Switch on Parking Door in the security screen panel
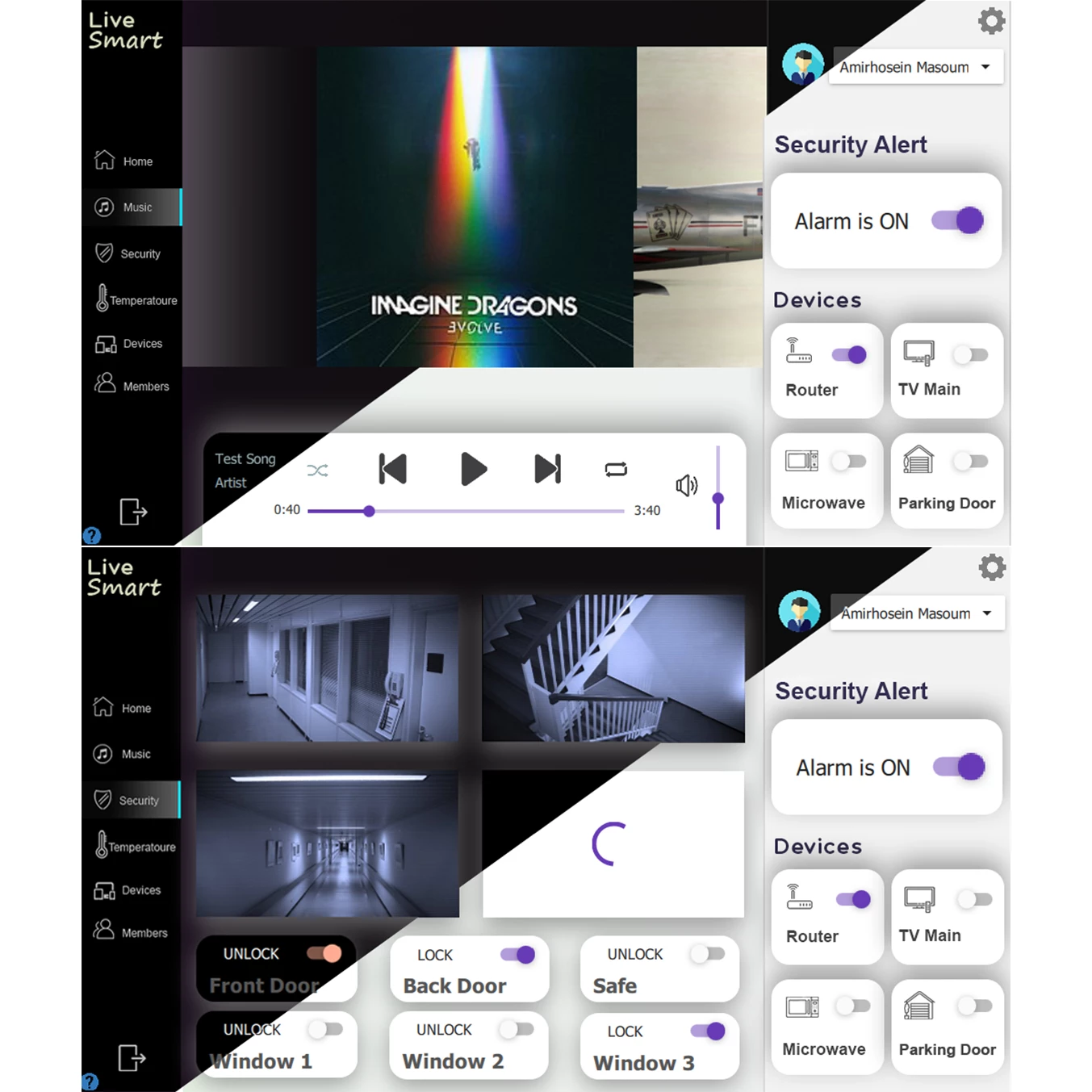Screen dimensions: 1092x1092 pyautogui.click(x=974, y=1006)
